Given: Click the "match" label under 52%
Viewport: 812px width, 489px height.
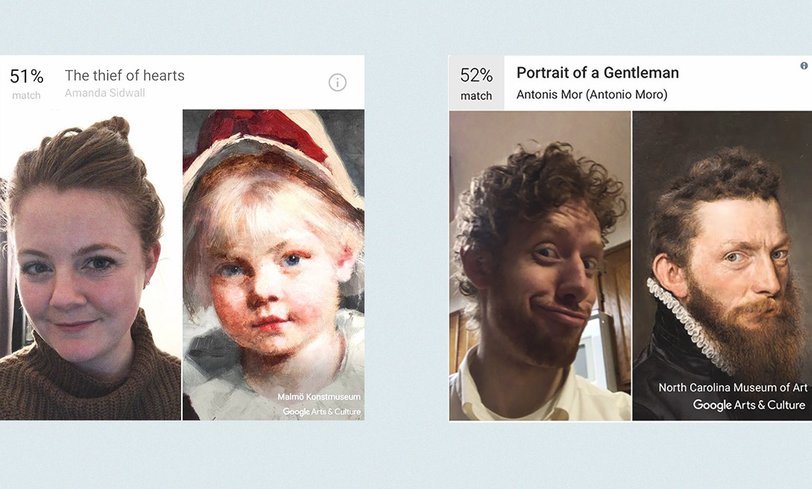Looking at the screenshot, I should pyautogui.click(x=476, y=96).
